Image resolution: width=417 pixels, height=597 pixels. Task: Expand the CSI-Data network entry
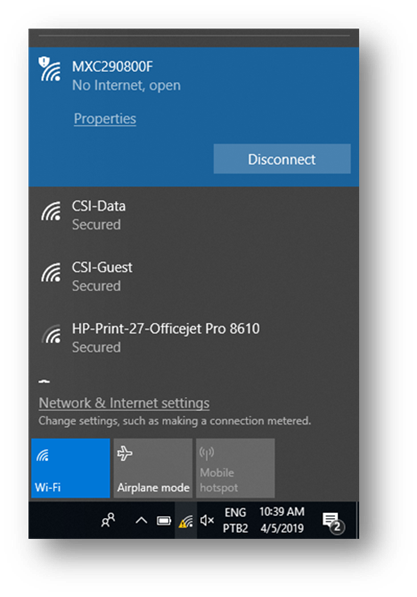193,215
